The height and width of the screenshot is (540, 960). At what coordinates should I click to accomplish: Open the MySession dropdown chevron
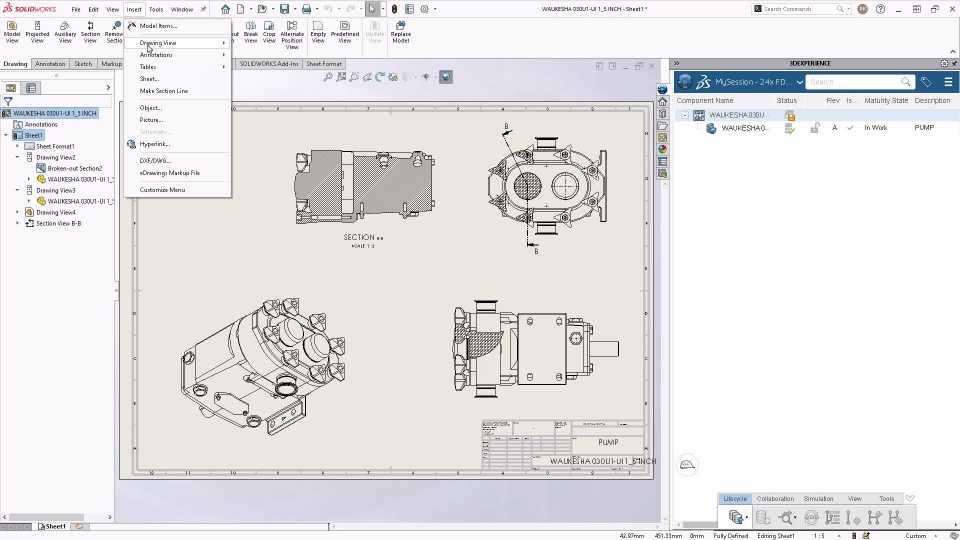click(799, 82)
